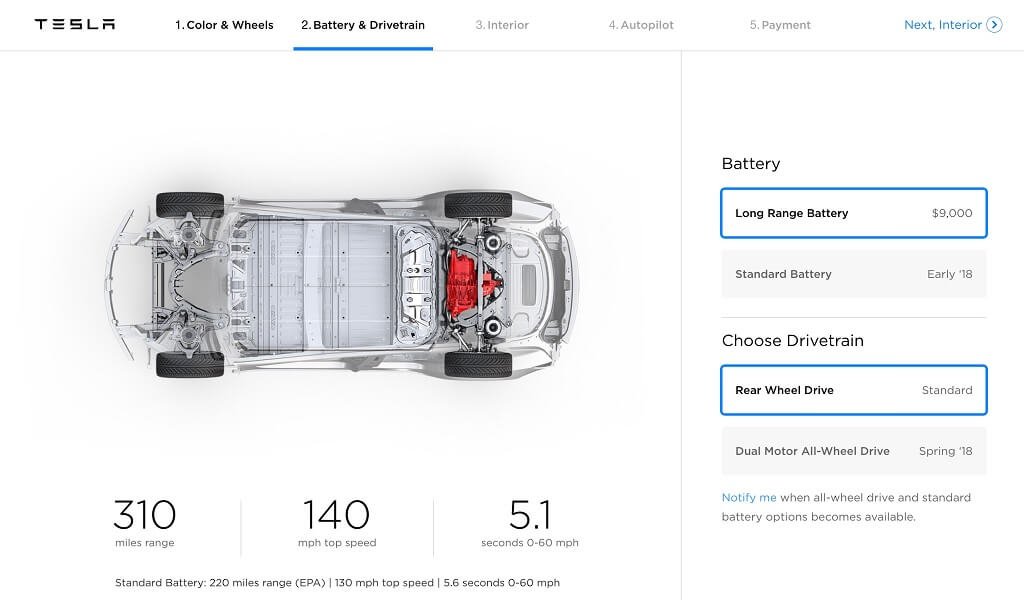Choose Dual Motor All-Wheel Drive option
Image resolution: width=1024 pixels, height=600 pixels.
pyautogui.click(x=854, y=451)
